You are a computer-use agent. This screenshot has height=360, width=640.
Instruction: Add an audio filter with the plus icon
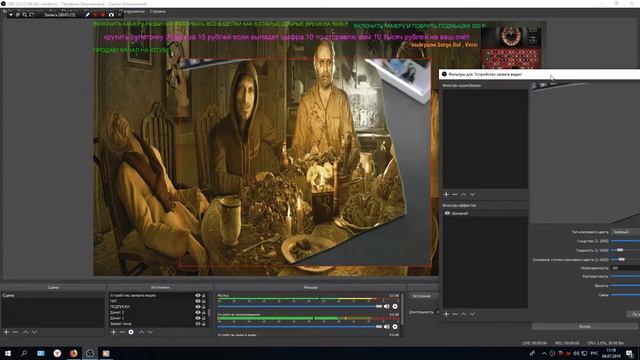pyautogui.click(x=446, y=195)
